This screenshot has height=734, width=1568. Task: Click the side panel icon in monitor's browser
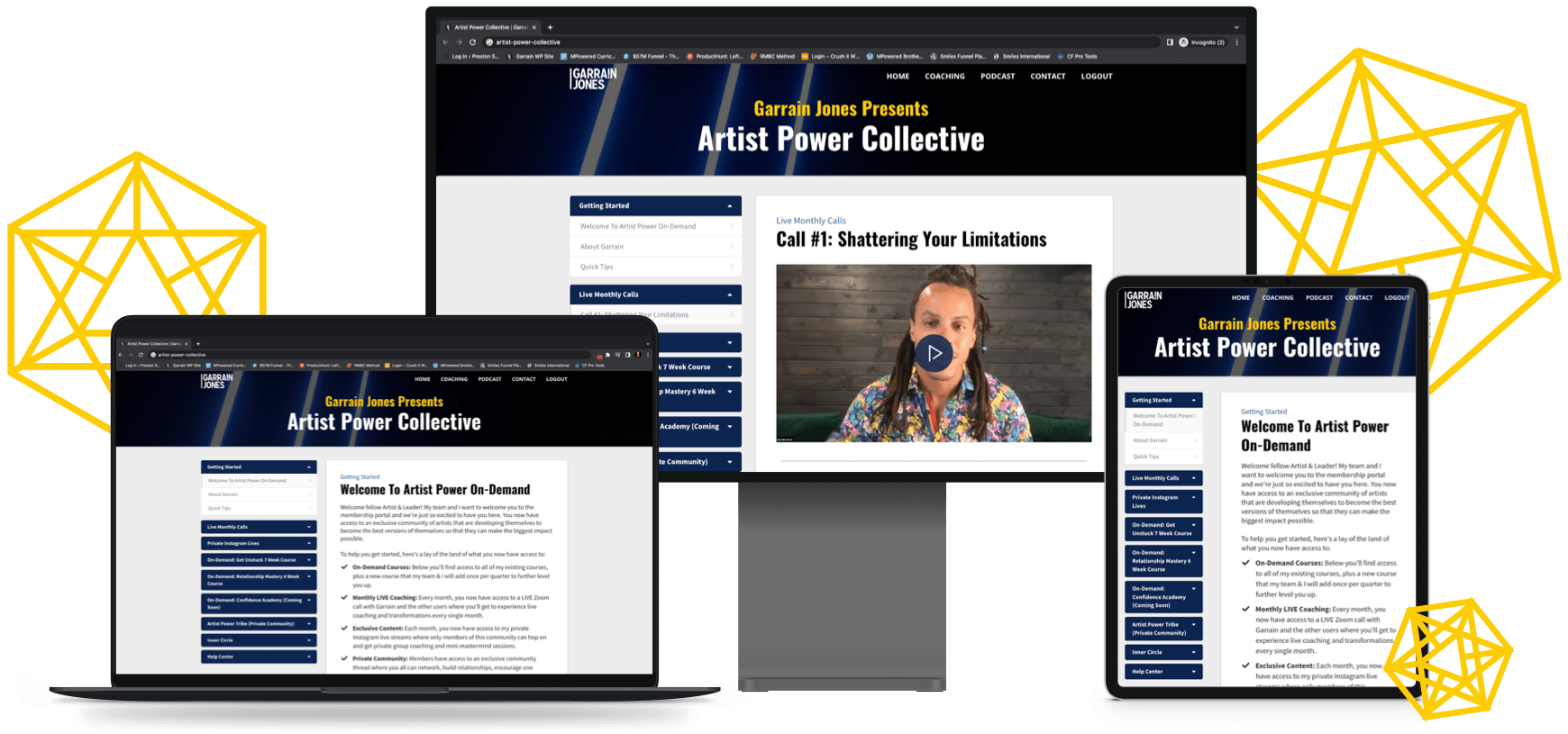point(1170,42)
